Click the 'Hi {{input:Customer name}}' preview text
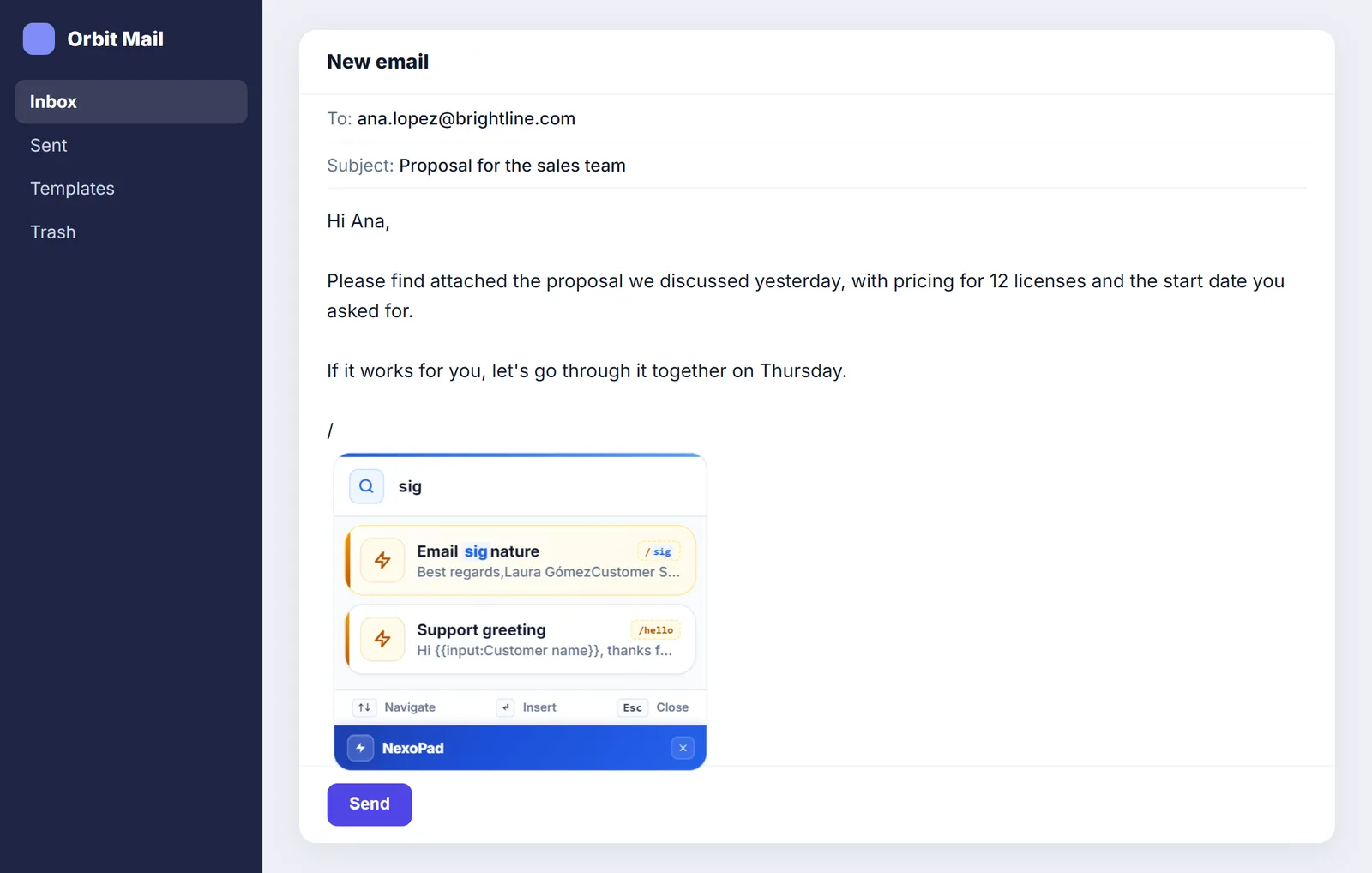The width and height of the screenshot is (1372, 873). (545, 651)
